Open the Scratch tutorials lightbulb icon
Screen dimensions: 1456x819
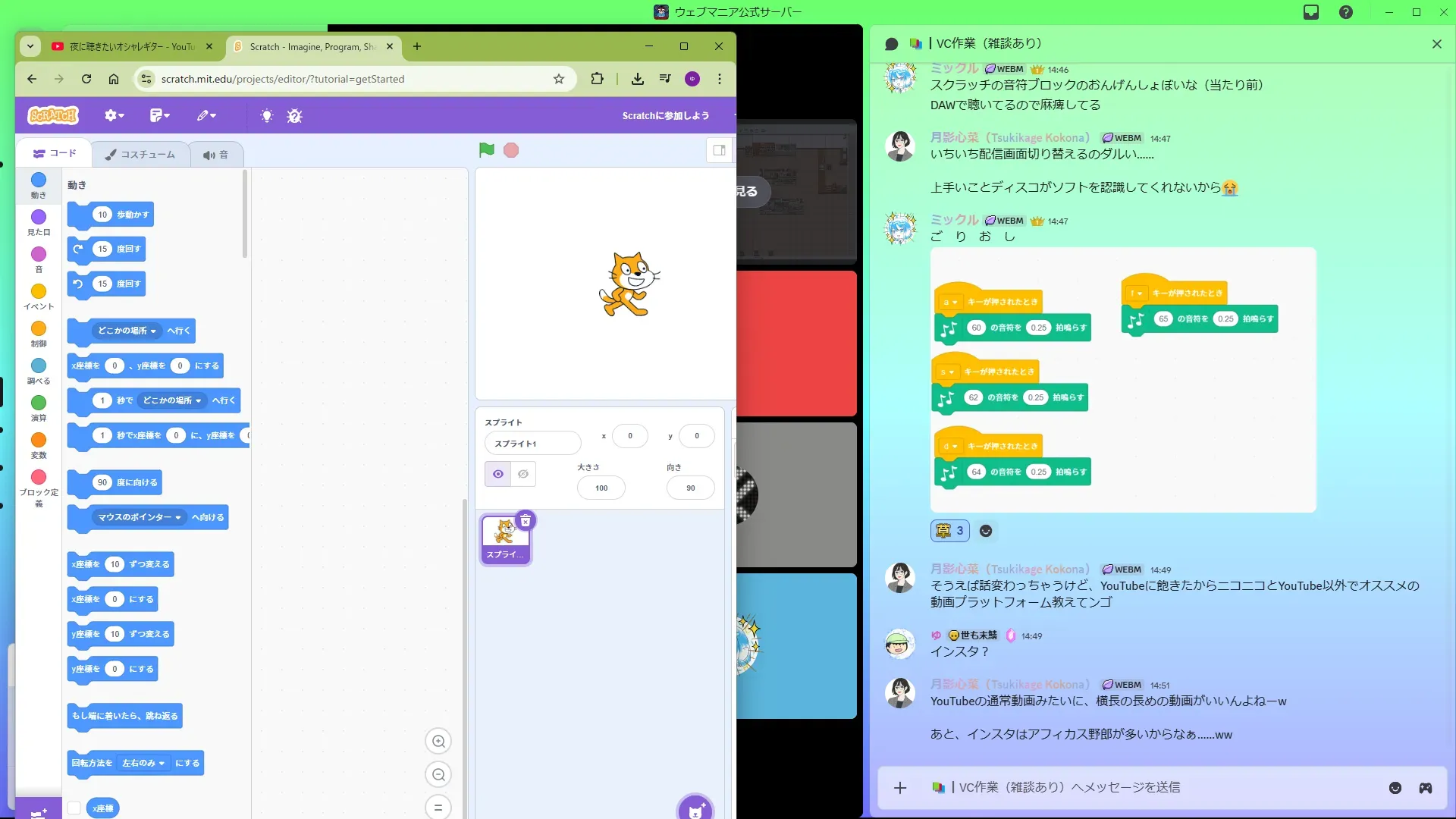[266, 115]
